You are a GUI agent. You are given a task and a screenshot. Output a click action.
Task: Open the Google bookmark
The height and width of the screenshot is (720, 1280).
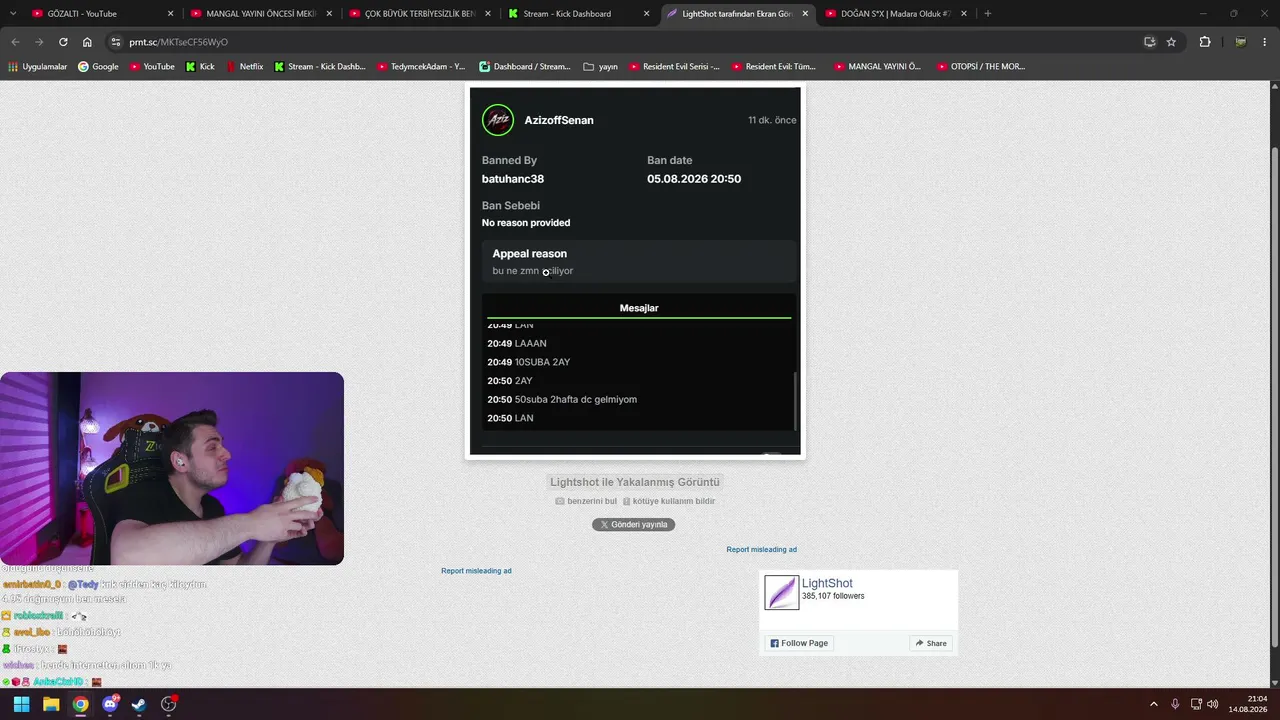(x=98, y=67)
